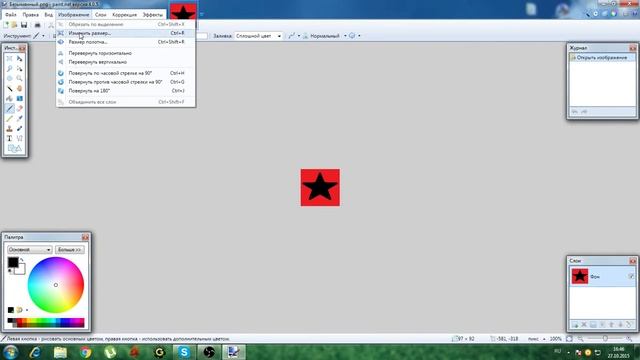The width and height of the screenshot is (640, 360).
Task: Open the palette management dropdown arrow
Action: pyautogui.click(x=27, y=310)
